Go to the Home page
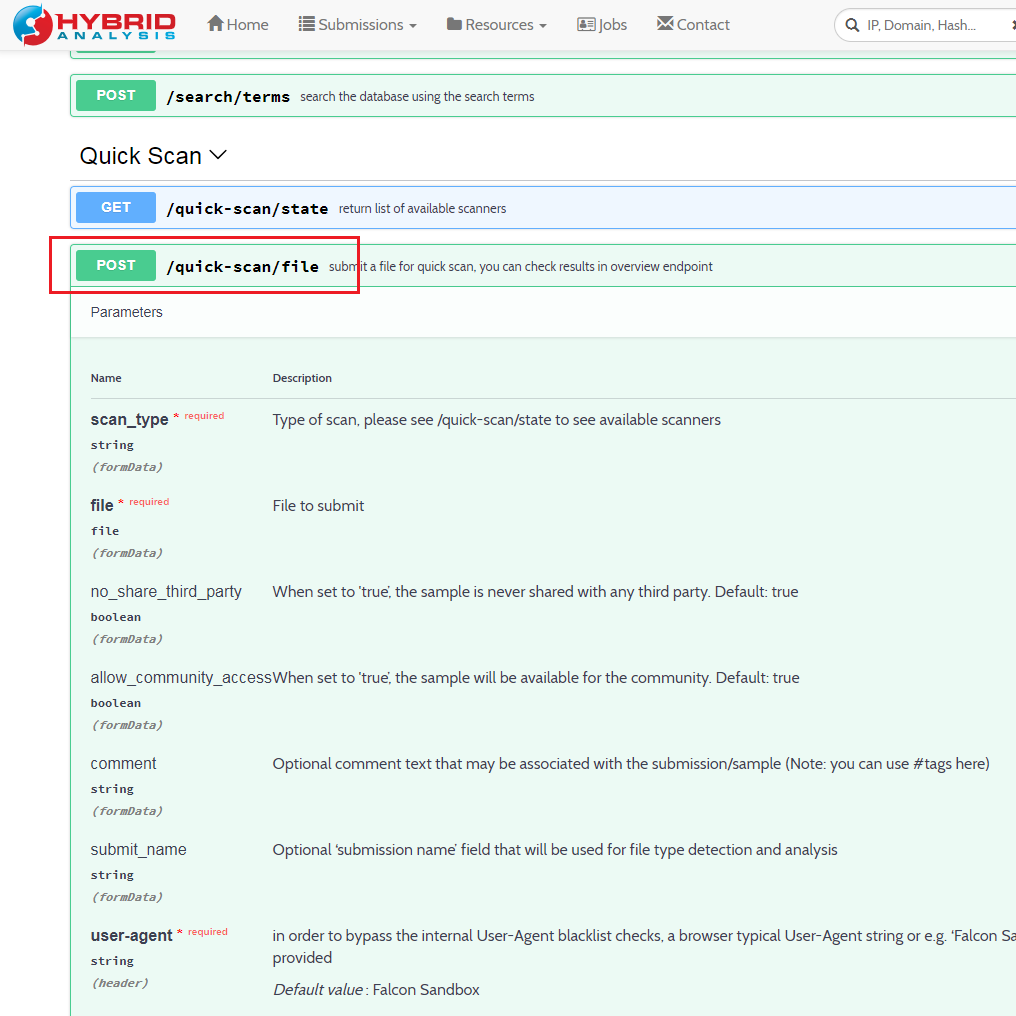This screenshot has height=1016, width=1016. click(238, 25)
